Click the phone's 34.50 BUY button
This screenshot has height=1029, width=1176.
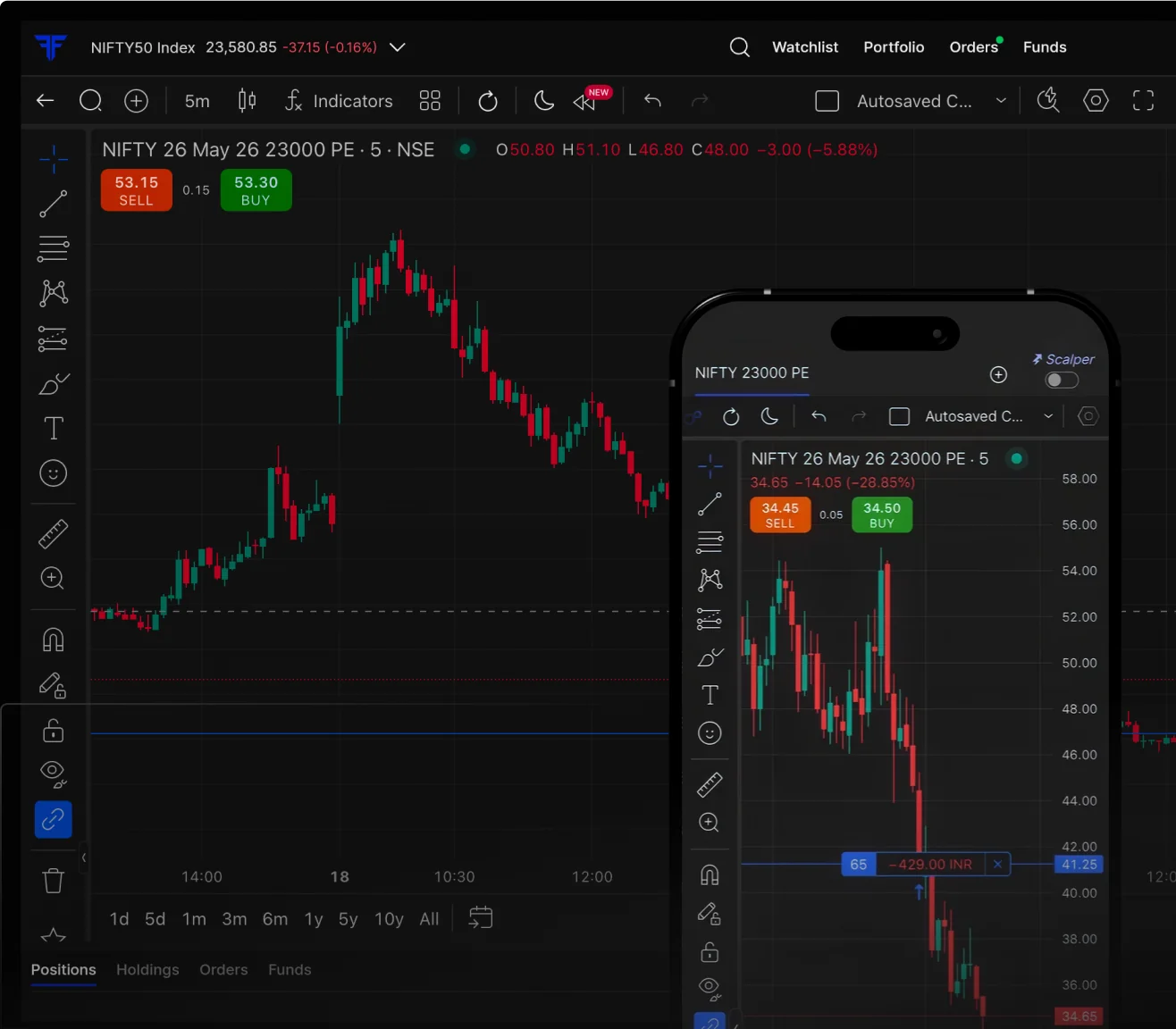881,514
